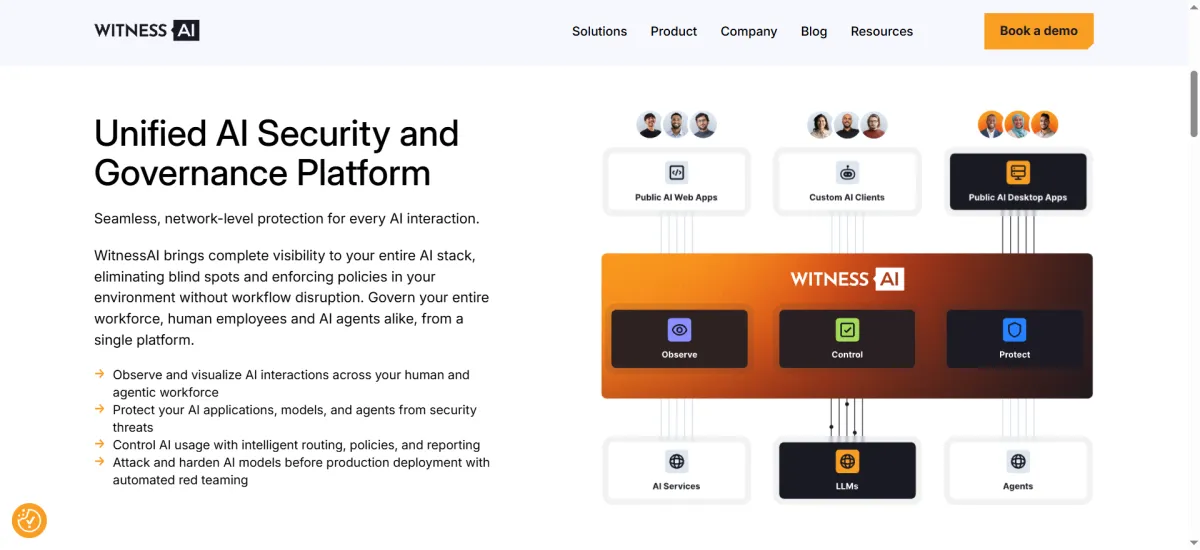This screenshot has height=550, width=1200.
Task: Click the 'Unified AI Security and Governance Platform' heading
Action: (277, 153)
